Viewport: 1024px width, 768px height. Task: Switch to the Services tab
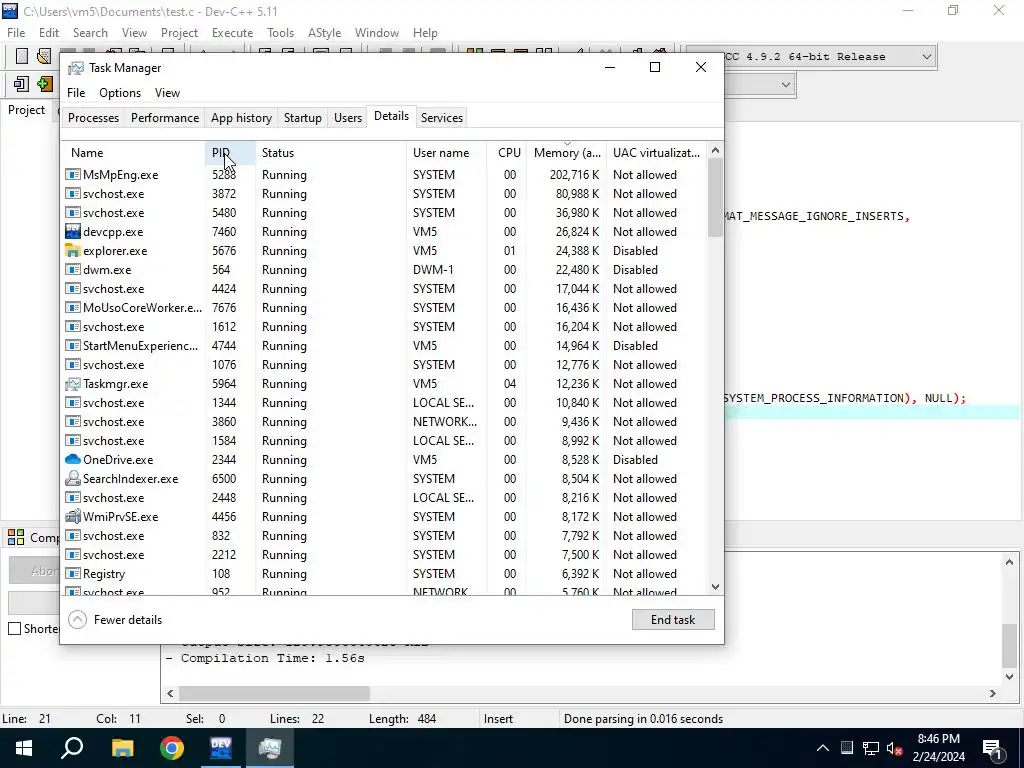point(441,118)
